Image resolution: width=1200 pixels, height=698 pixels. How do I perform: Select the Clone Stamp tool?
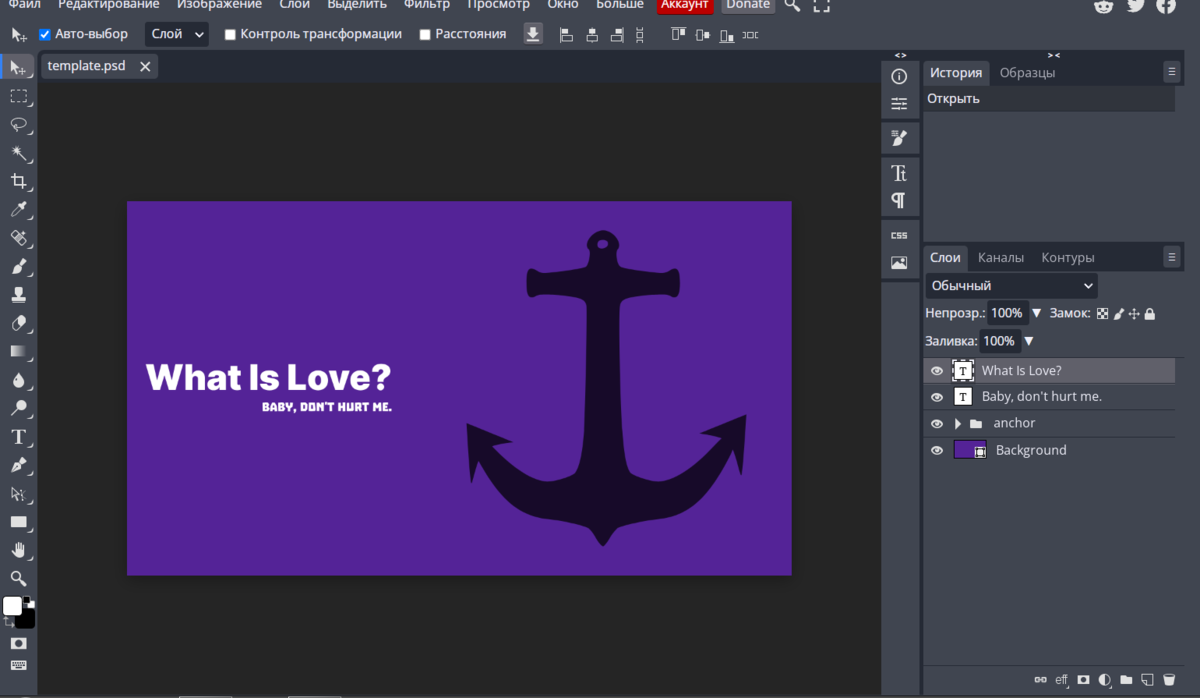(x=18, y=295)
